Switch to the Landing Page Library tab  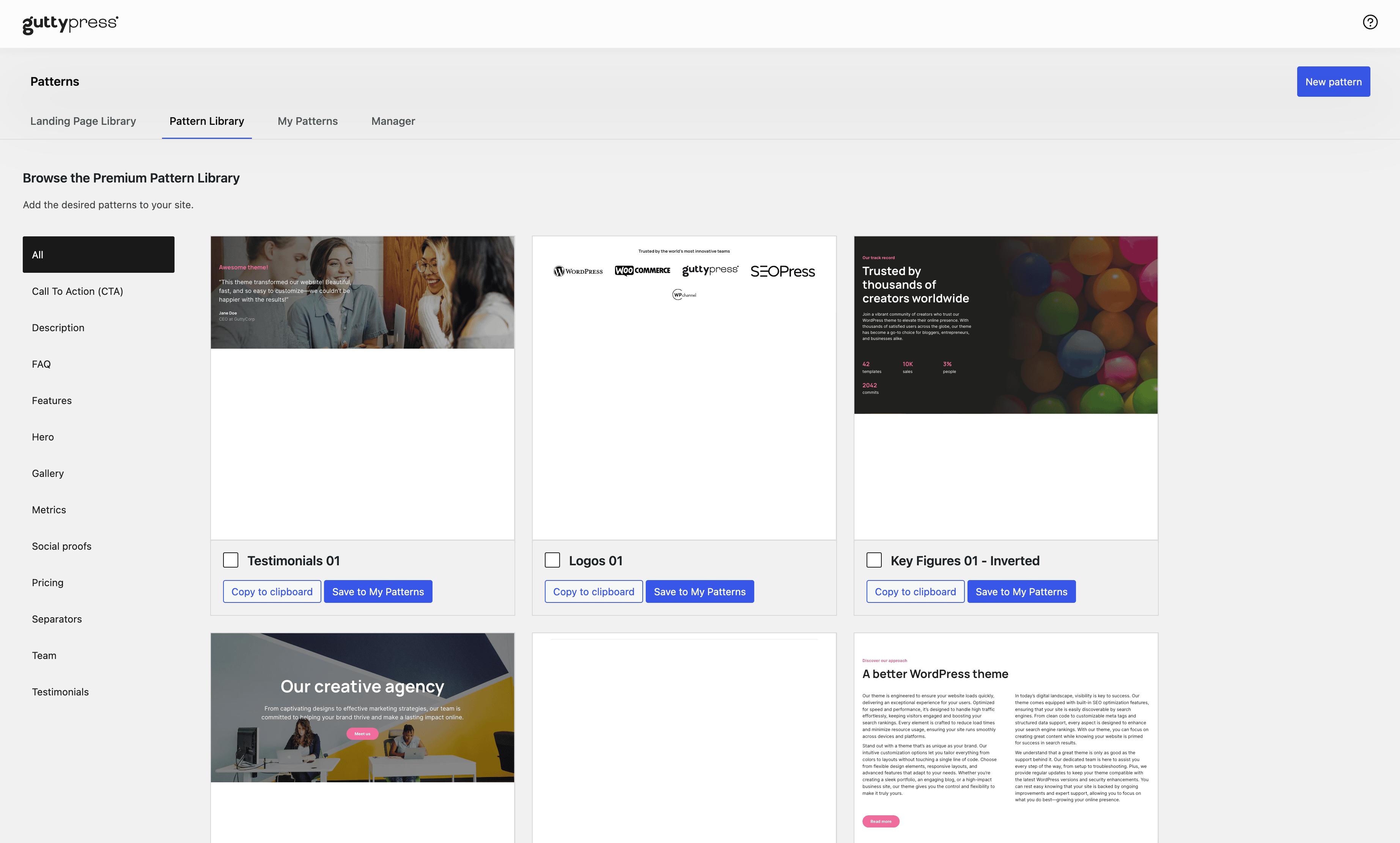83,121
